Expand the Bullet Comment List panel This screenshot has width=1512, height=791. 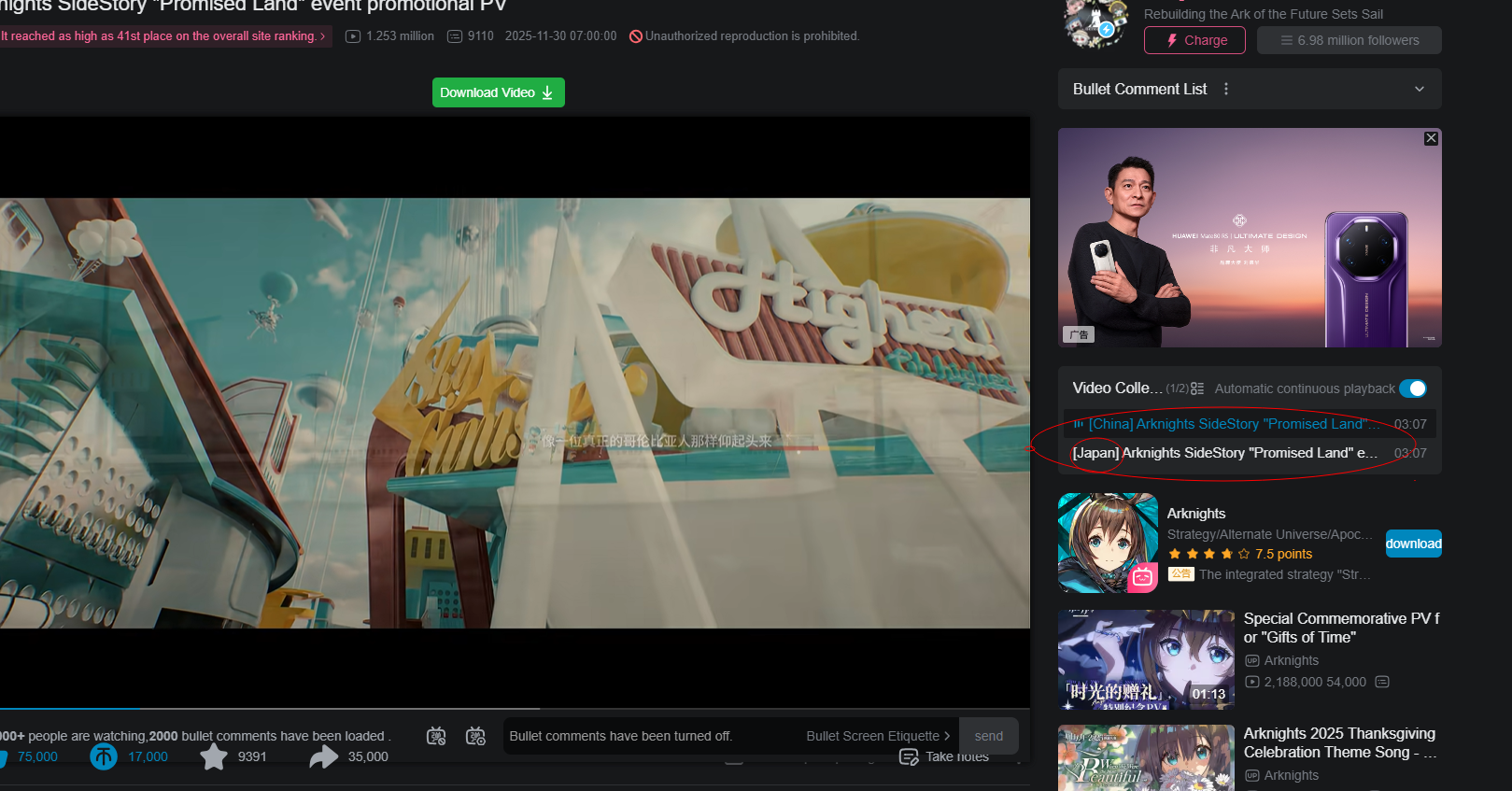click(1420, 89)
